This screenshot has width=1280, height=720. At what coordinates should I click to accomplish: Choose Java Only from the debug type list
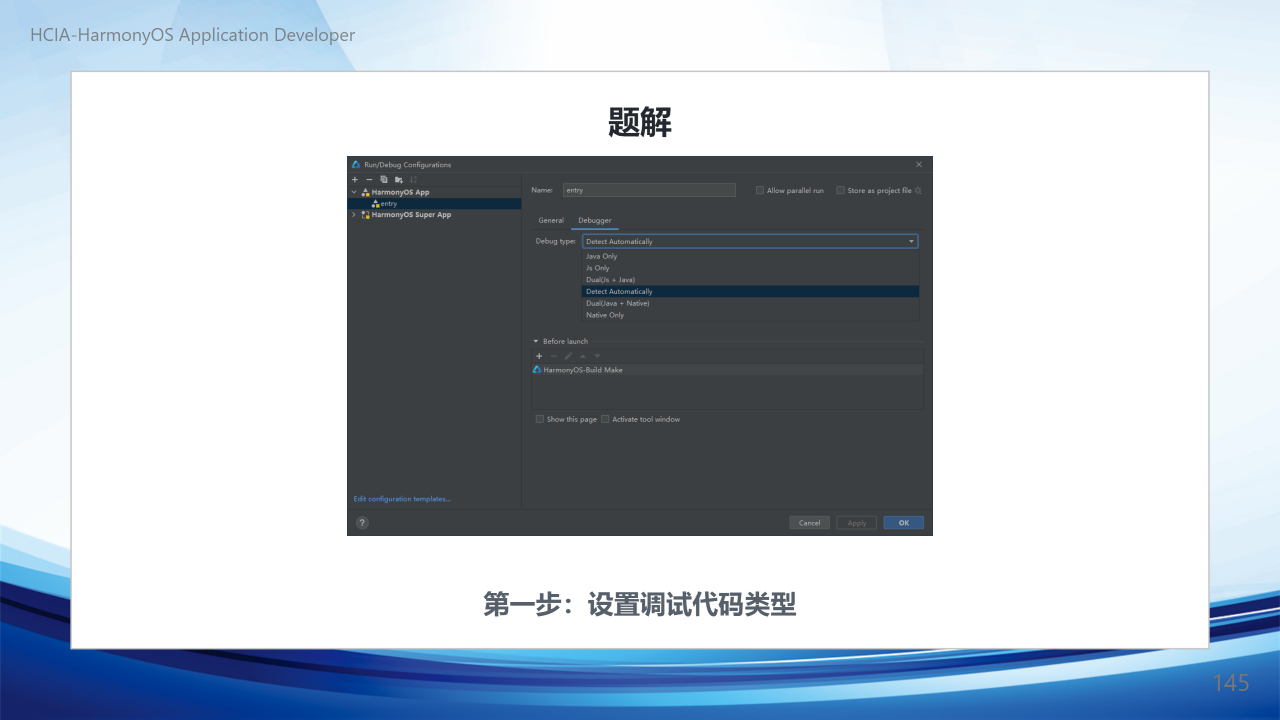751,256
